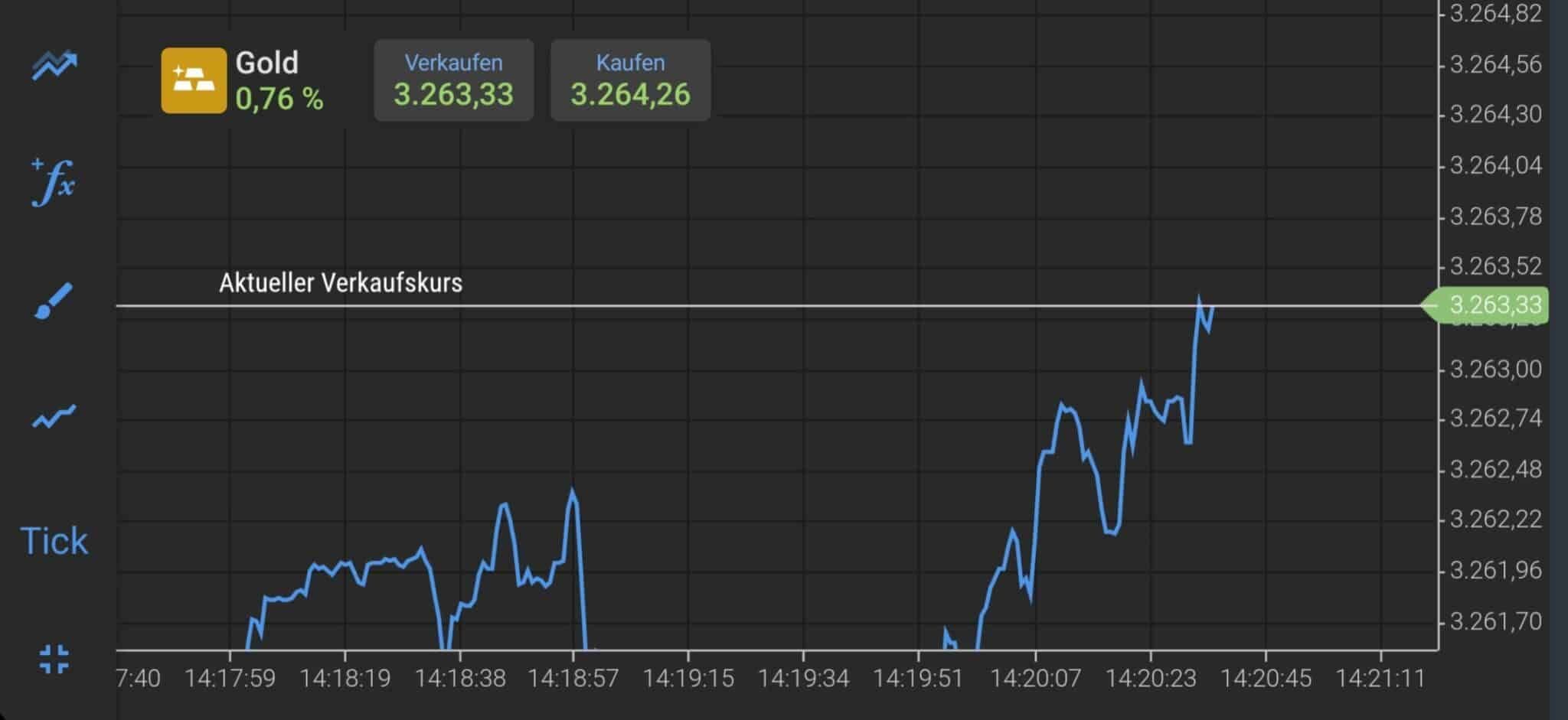Click the 14:18:57 time axis label
Viewport: 1568px width, 720px height.
(573, 678)
